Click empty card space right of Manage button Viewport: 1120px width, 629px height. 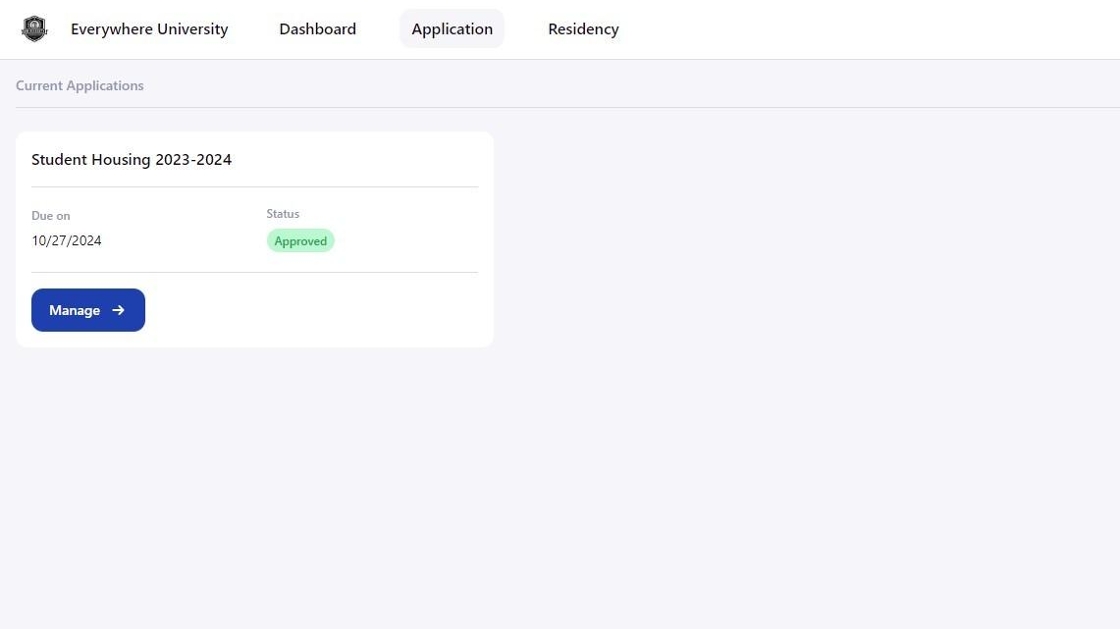320,310
